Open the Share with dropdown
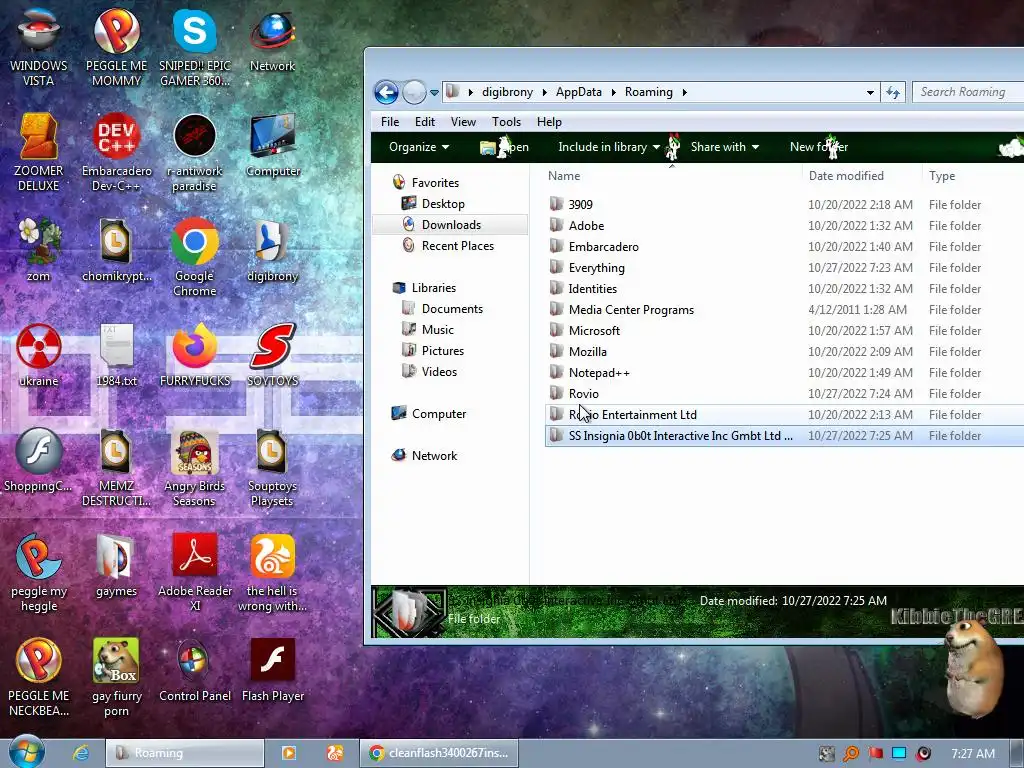1024x768 pixels. click(724, 147)
